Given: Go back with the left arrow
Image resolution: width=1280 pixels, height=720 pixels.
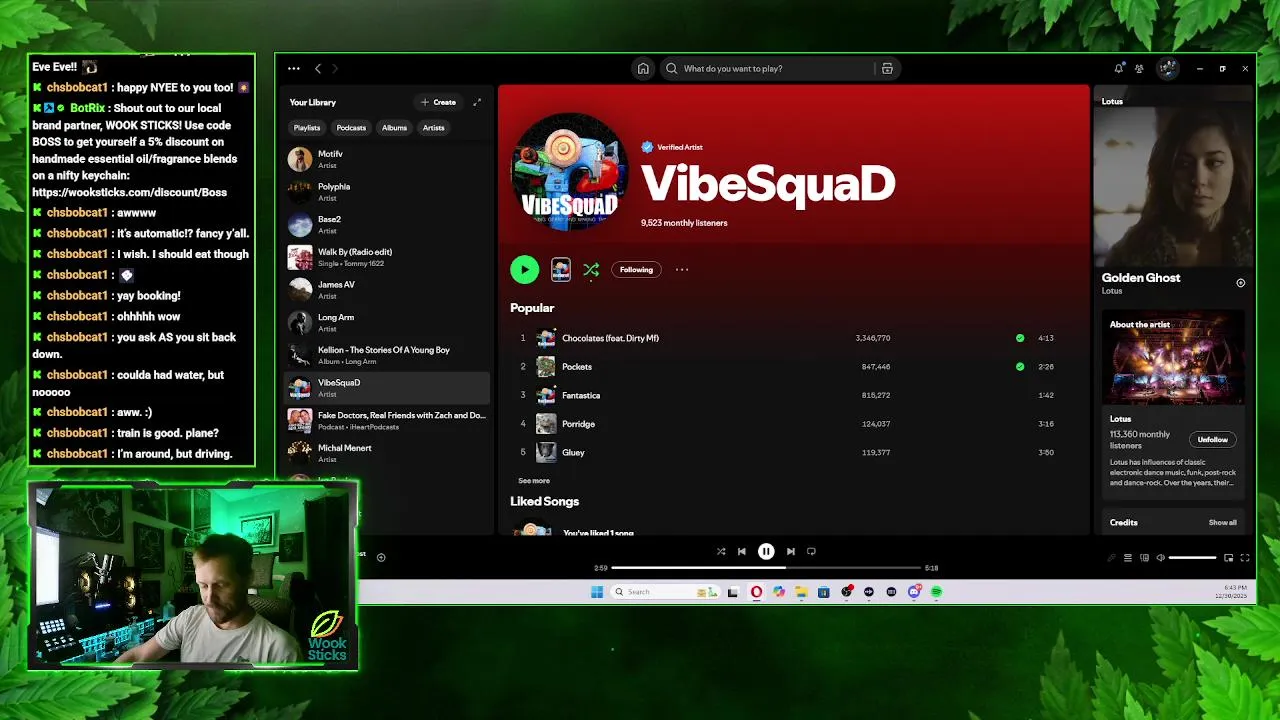Looking at the screenshot, I should [x=318, y=69].
